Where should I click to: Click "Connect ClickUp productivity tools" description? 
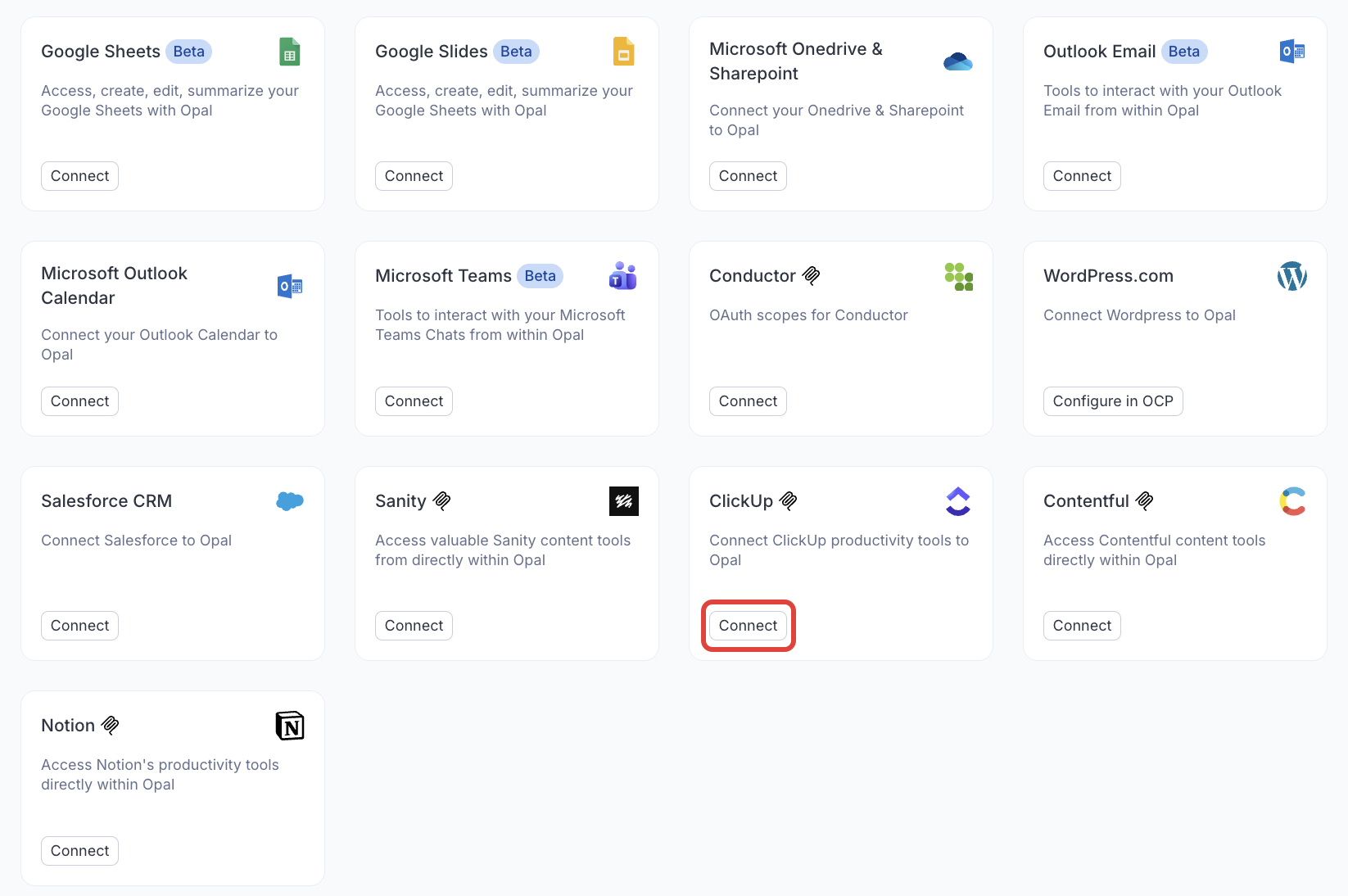coord(839,550)
